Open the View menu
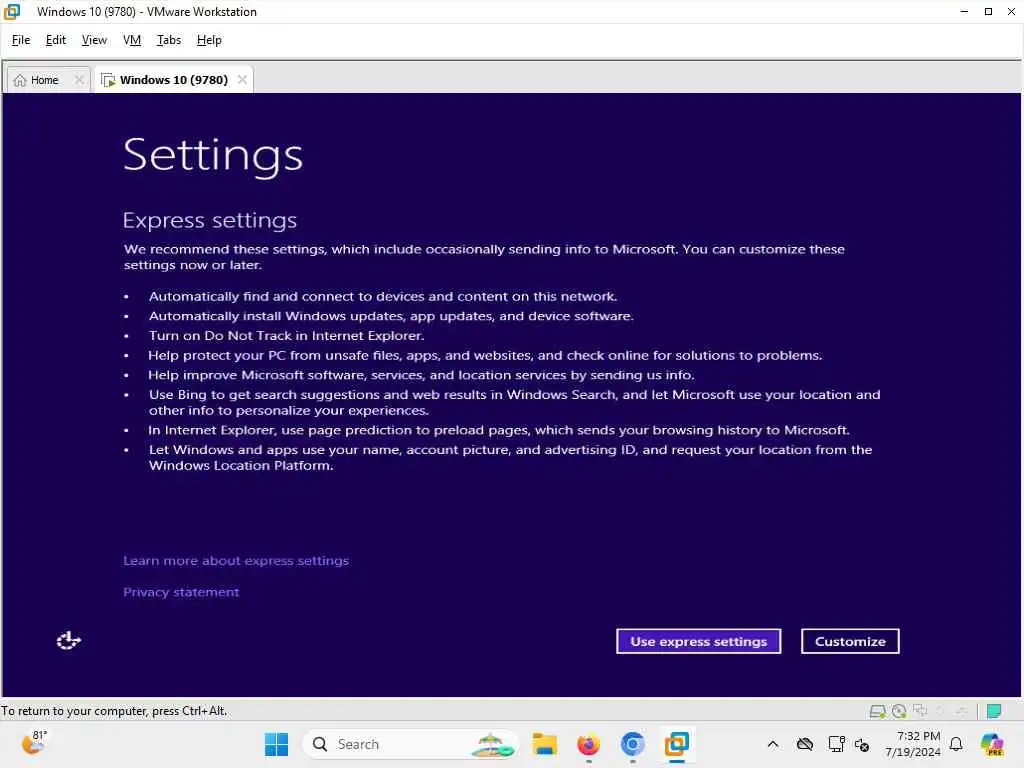Viewport: 1024px width, 768px height. (x=94, y=40)
